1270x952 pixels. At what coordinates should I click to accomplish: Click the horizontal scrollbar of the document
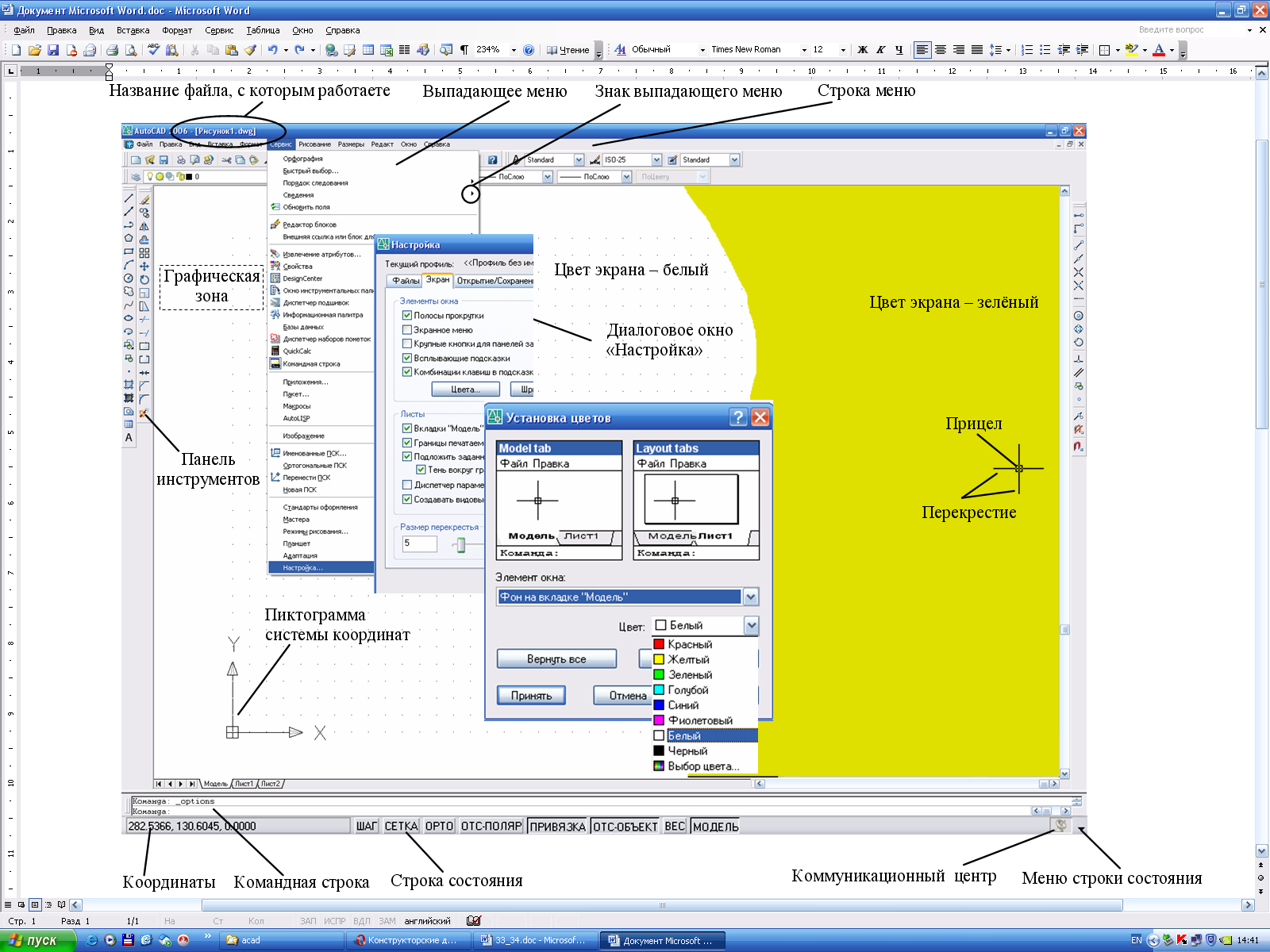662,904
